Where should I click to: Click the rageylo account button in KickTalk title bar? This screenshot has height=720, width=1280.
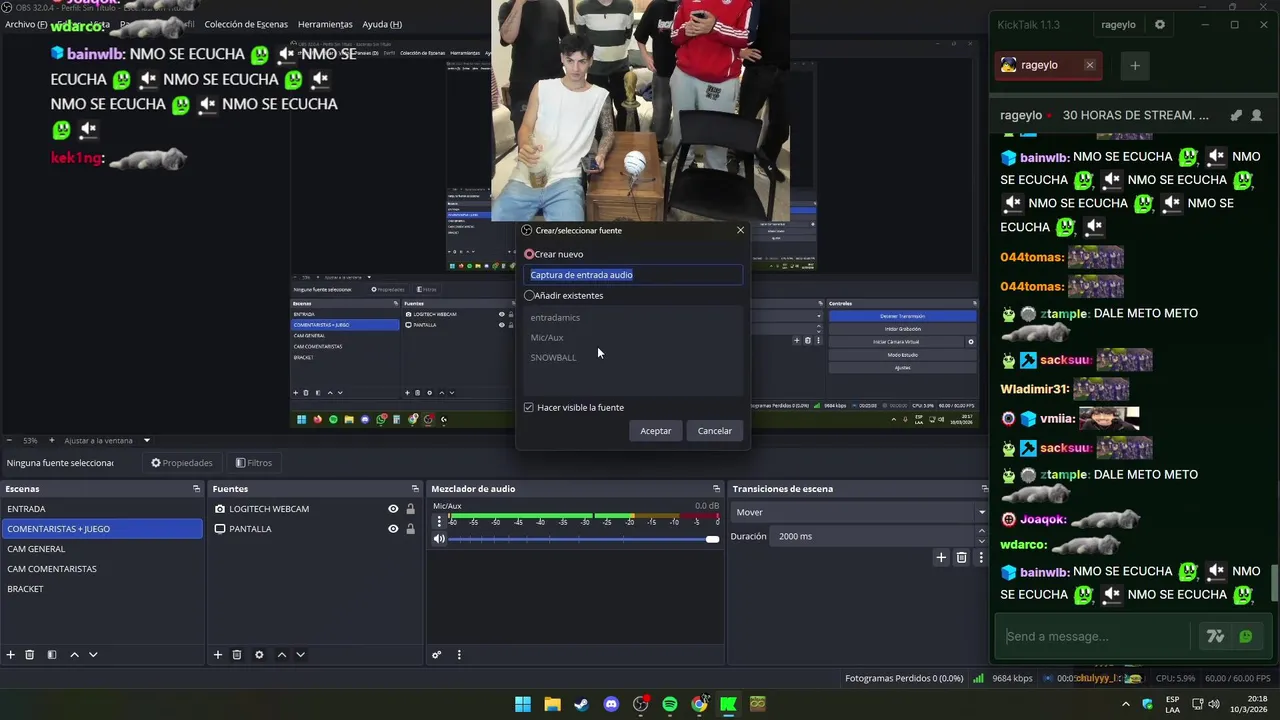1118,25
